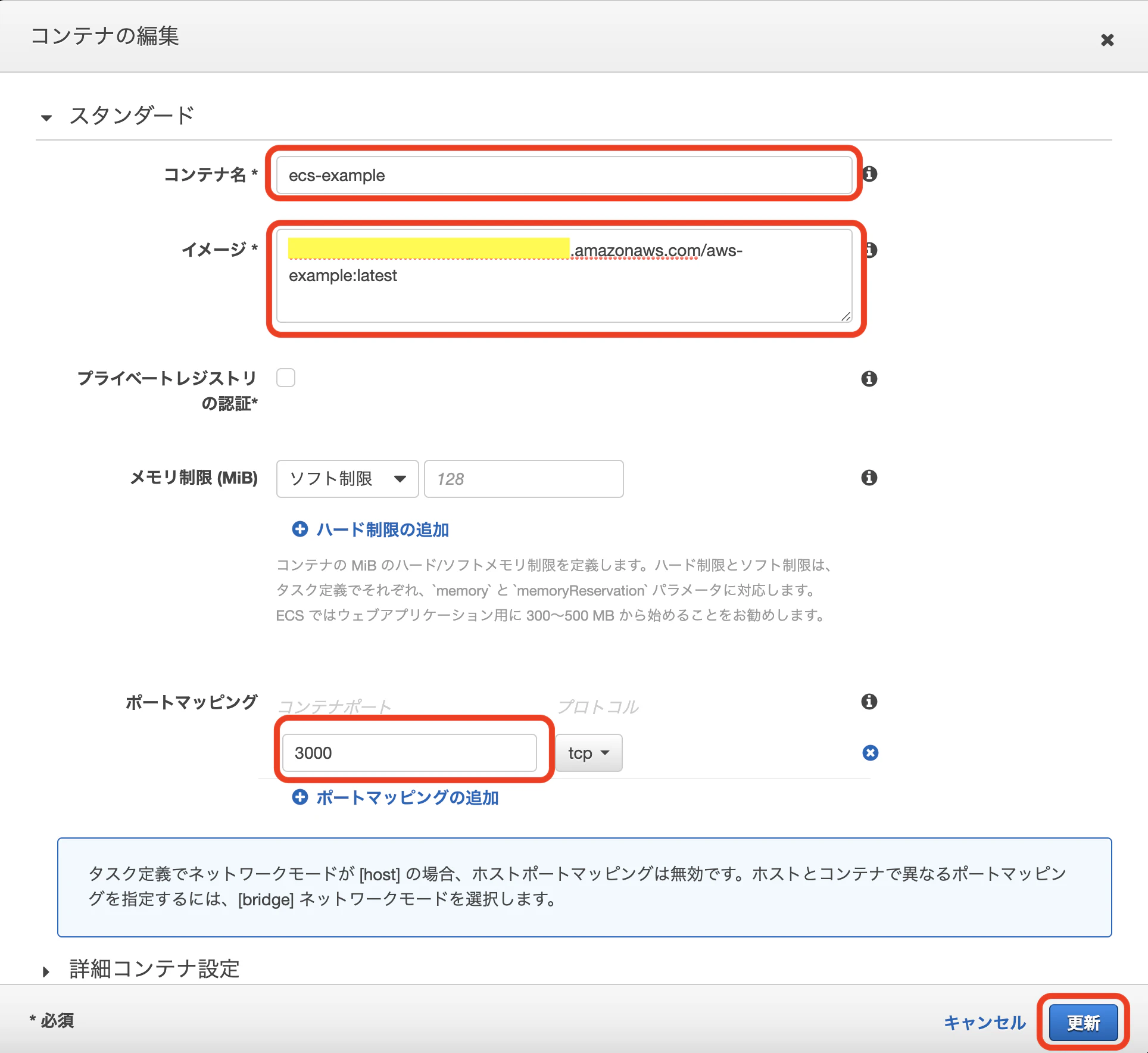Remove the 3000 tcp port mapping
The height and width of the screenshot is (1053, 1148).
871,753
